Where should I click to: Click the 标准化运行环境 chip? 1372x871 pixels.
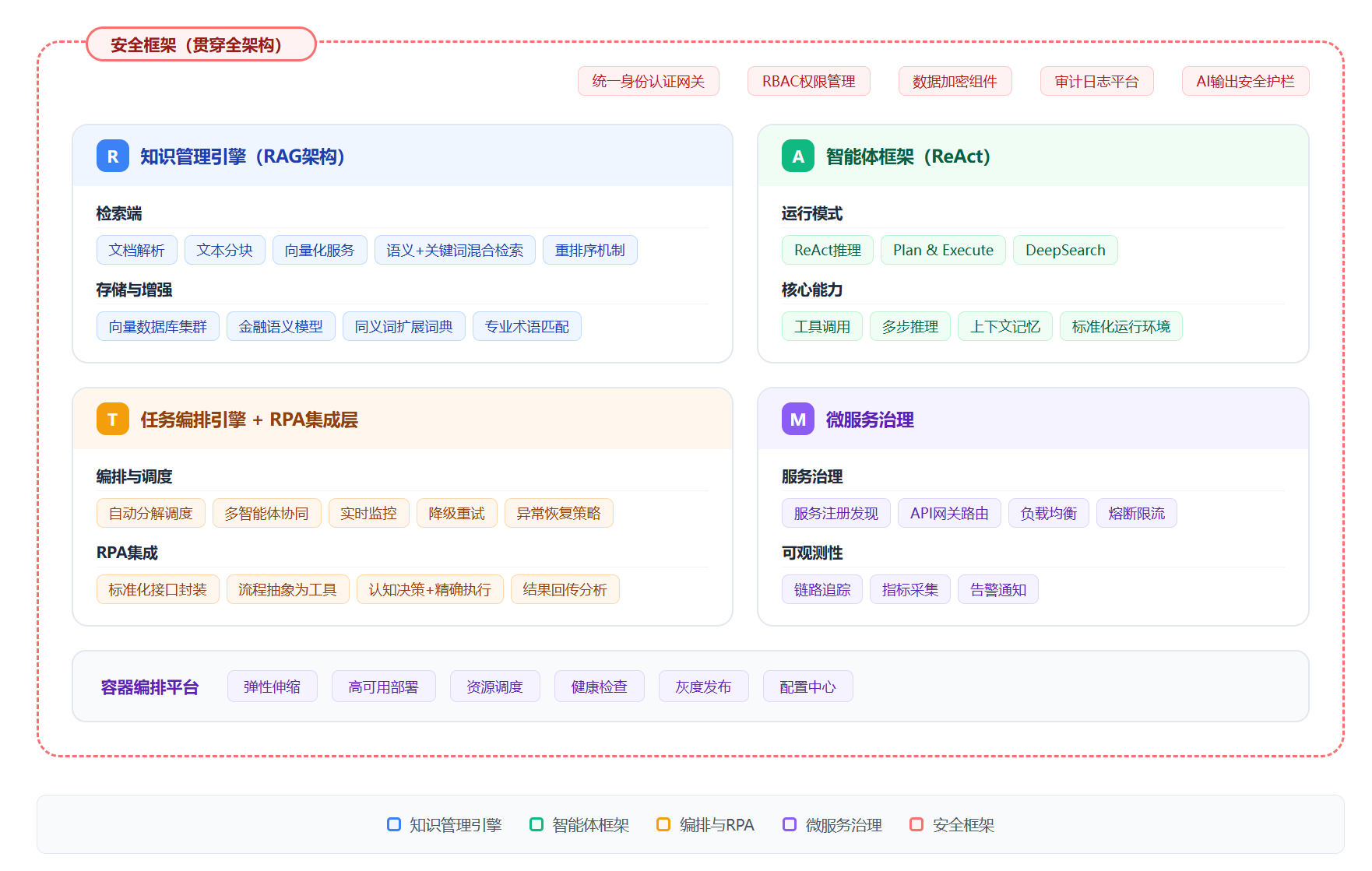pyautogui.click(x=1121, y=326)
